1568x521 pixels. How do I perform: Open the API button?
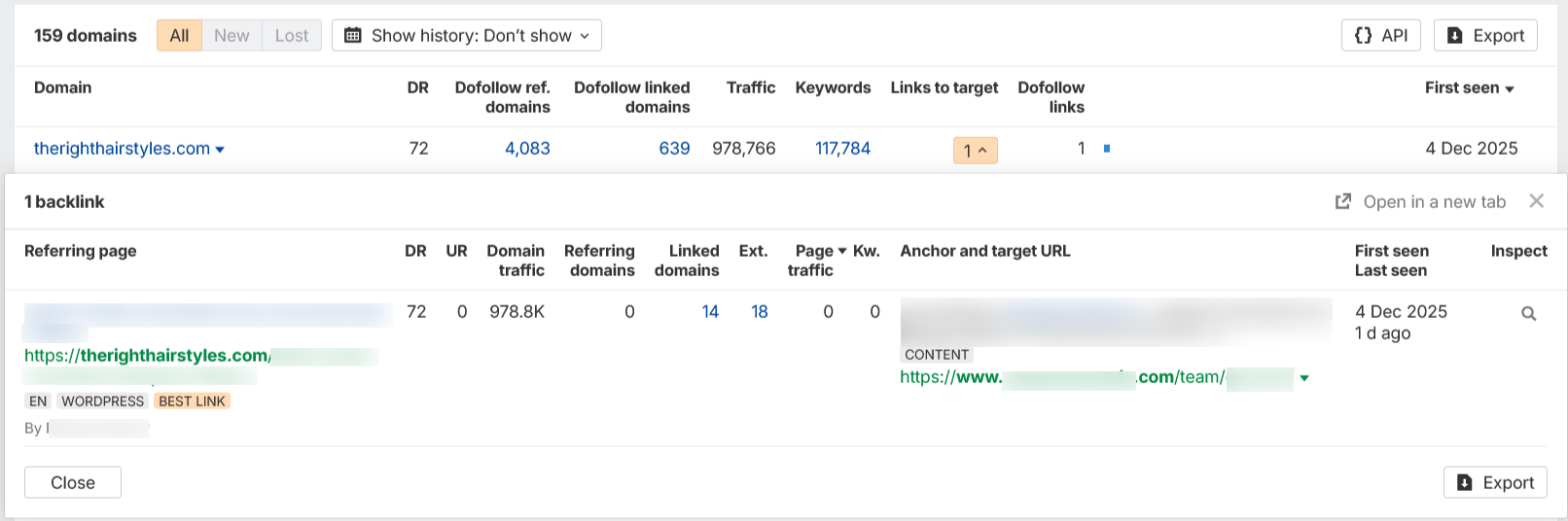tap(1381, 36)
